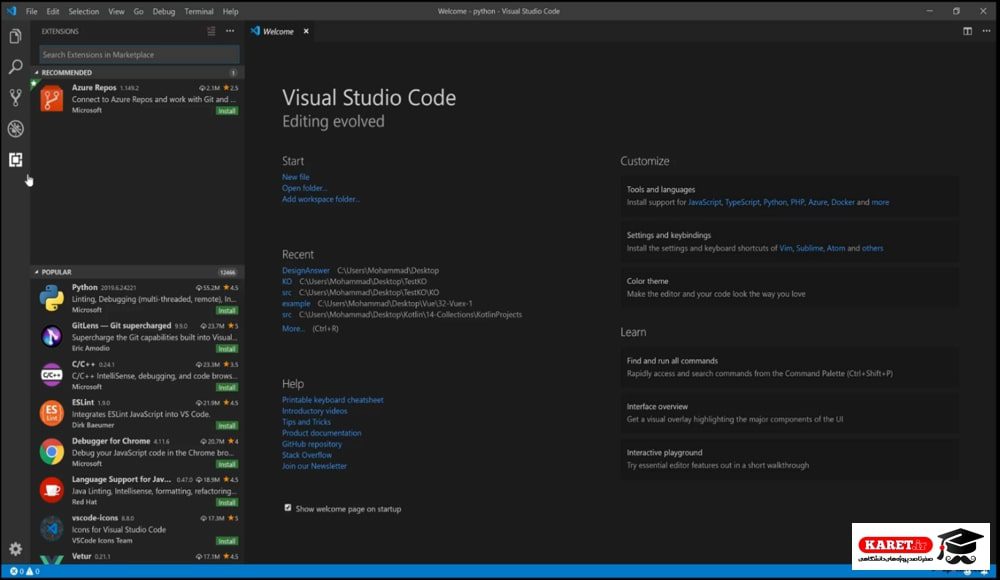Open the Search view in activity bar

15,67
